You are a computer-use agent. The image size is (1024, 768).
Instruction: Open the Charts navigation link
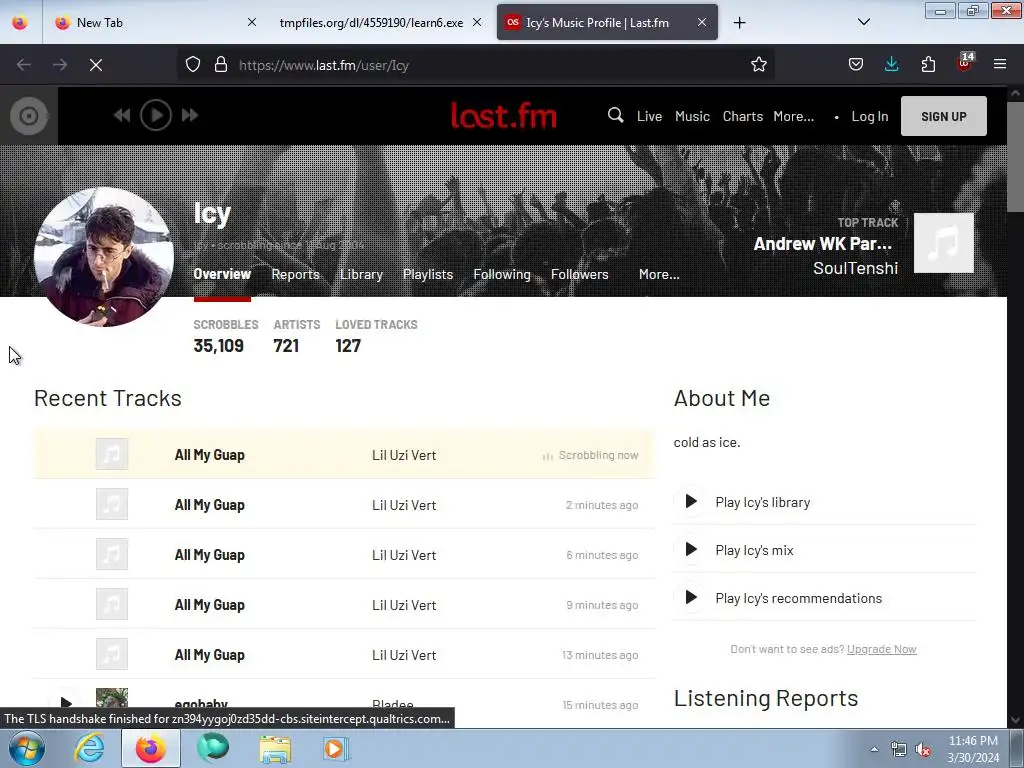coord(743,116)
